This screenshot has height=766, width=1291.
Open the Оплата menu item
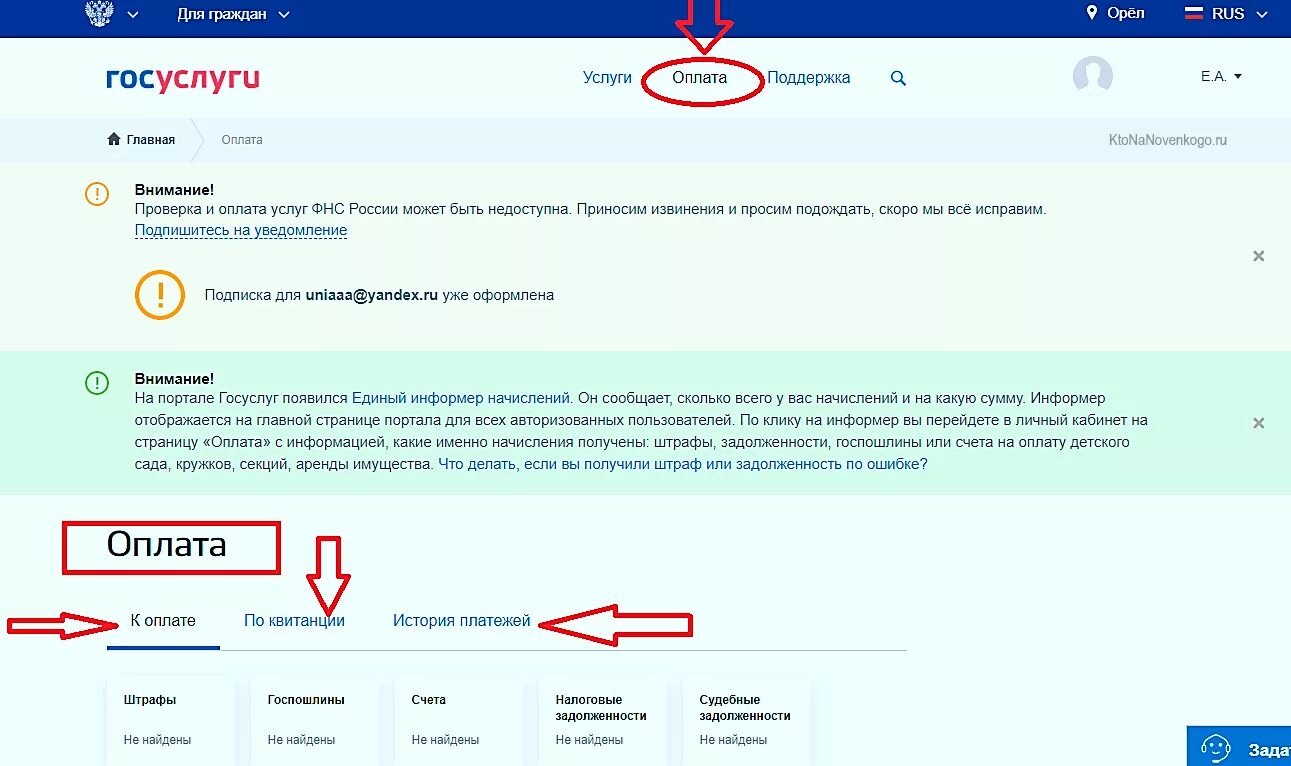[x=700, y=77]
